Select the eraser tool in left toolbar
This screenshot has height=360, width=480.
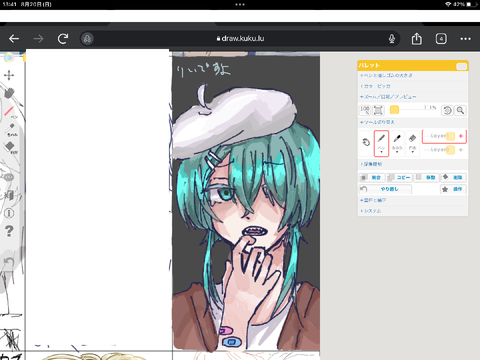tap(10, 147)
